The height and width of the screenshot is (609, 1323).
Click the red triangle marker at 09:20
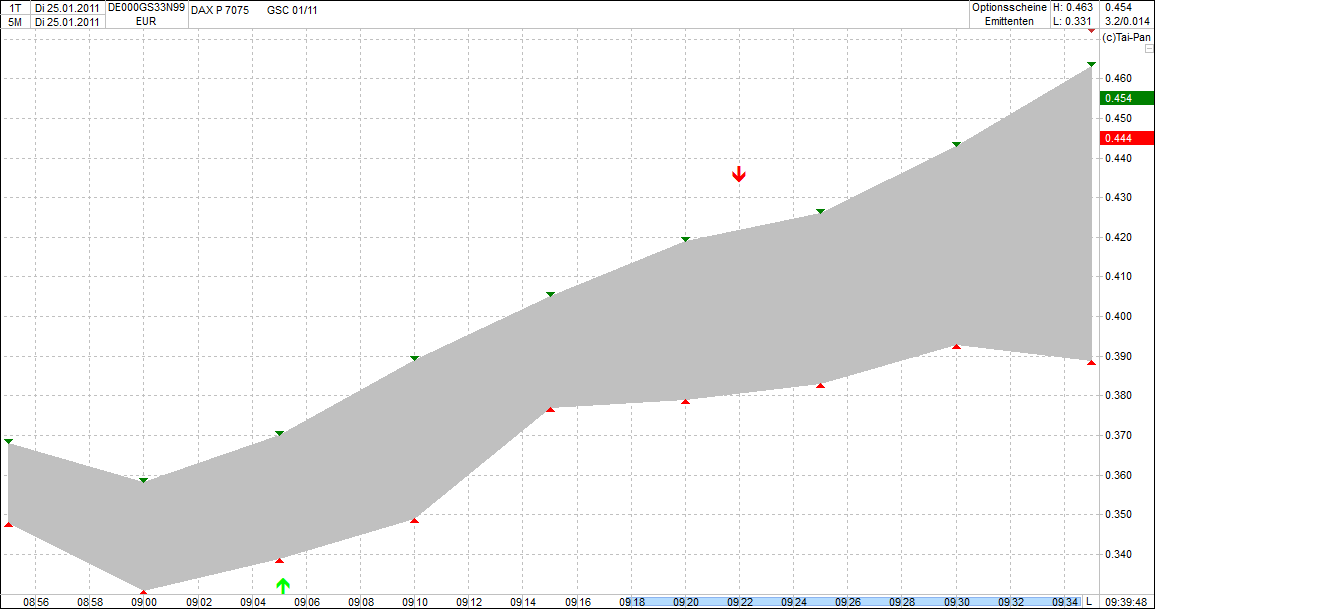coord(686,401)
